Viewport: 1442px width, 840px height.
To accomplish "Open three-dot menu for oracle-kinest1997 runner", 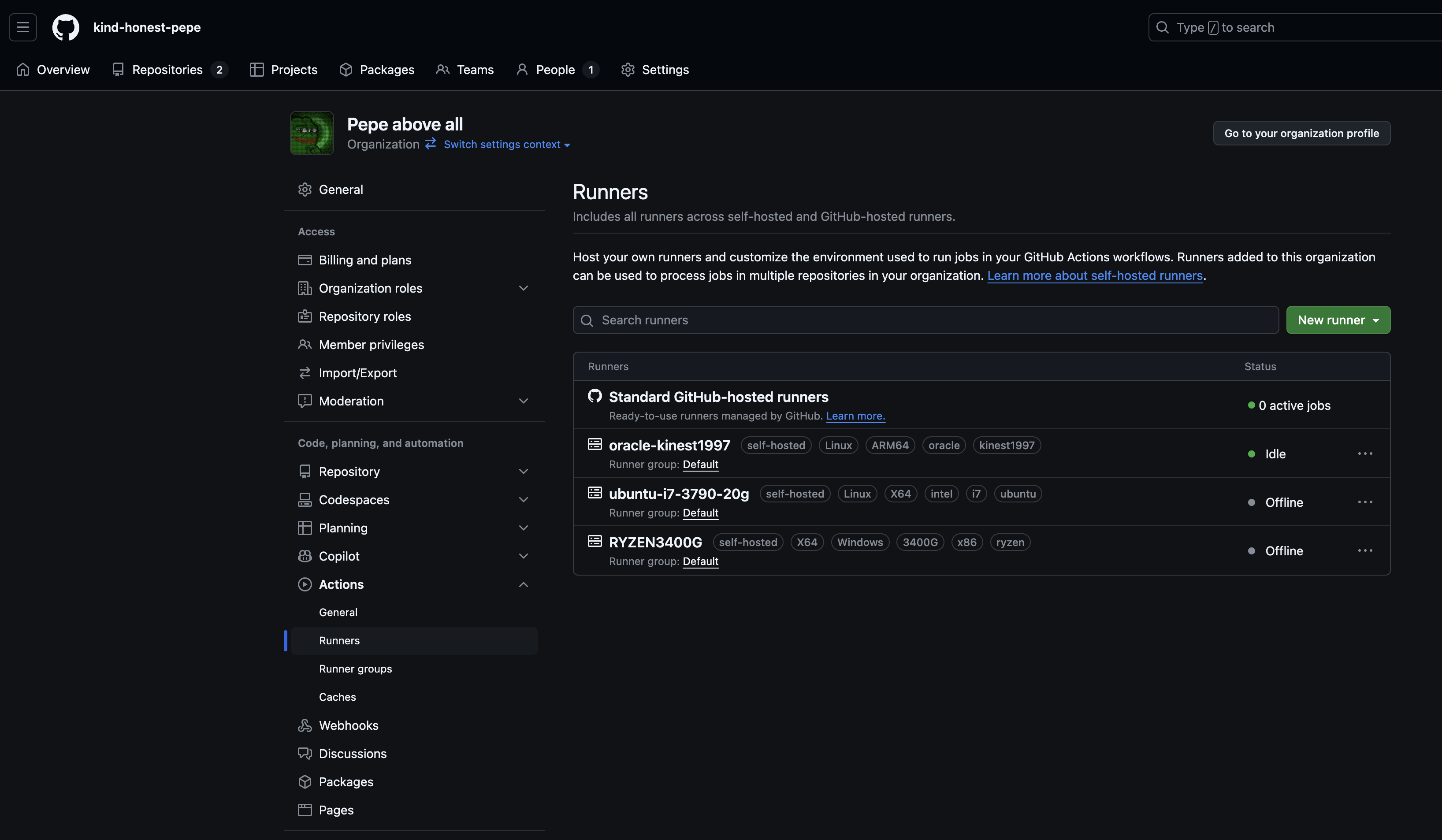I will [x=1365, y=454].
